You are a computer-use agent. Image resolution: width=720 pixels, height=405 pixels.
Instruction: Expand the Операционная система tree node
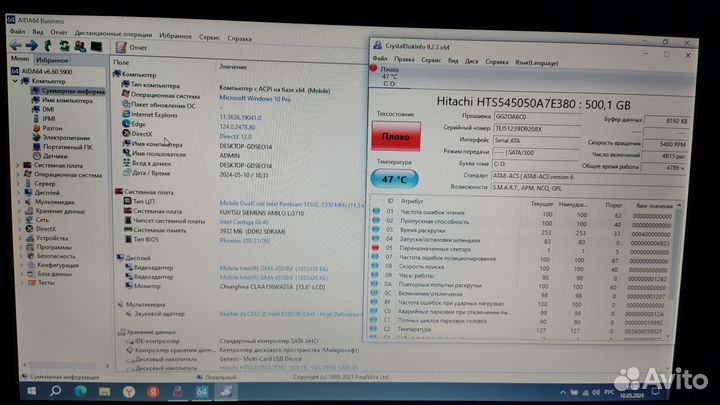18,174
